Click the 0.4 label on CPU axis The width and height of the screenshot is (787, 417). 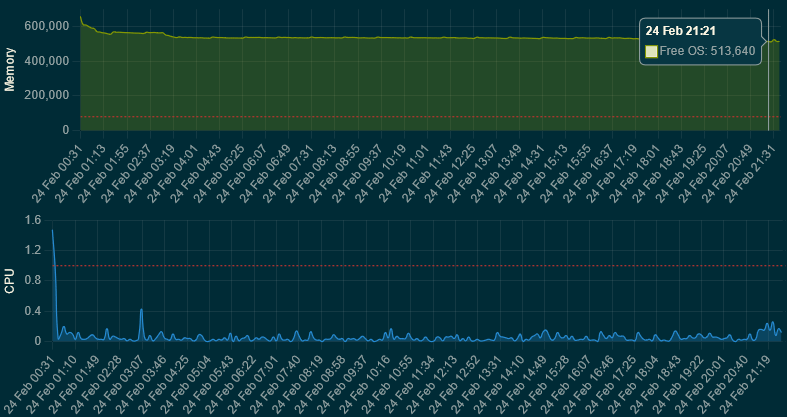click(31, 311)
